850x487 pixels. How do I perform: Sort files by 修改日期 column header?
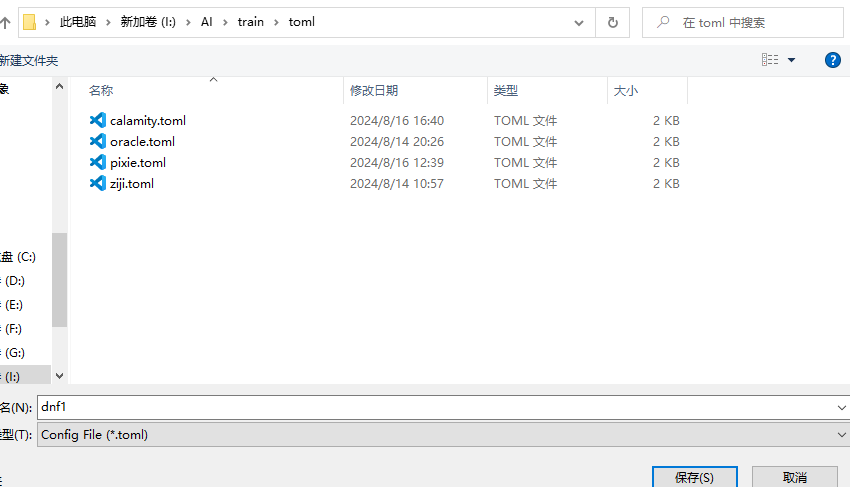point(374,90)
